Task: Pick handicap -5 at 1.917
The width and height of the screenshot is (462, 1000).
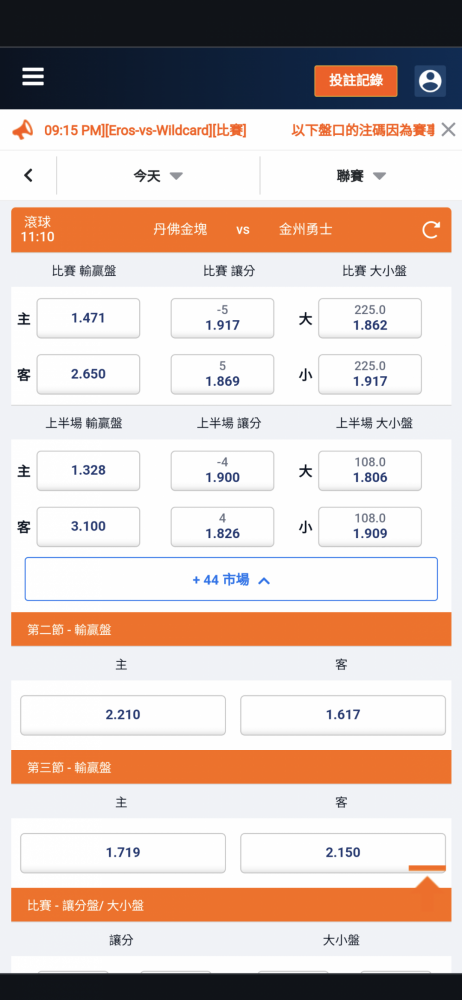Action: coord(222,318)
